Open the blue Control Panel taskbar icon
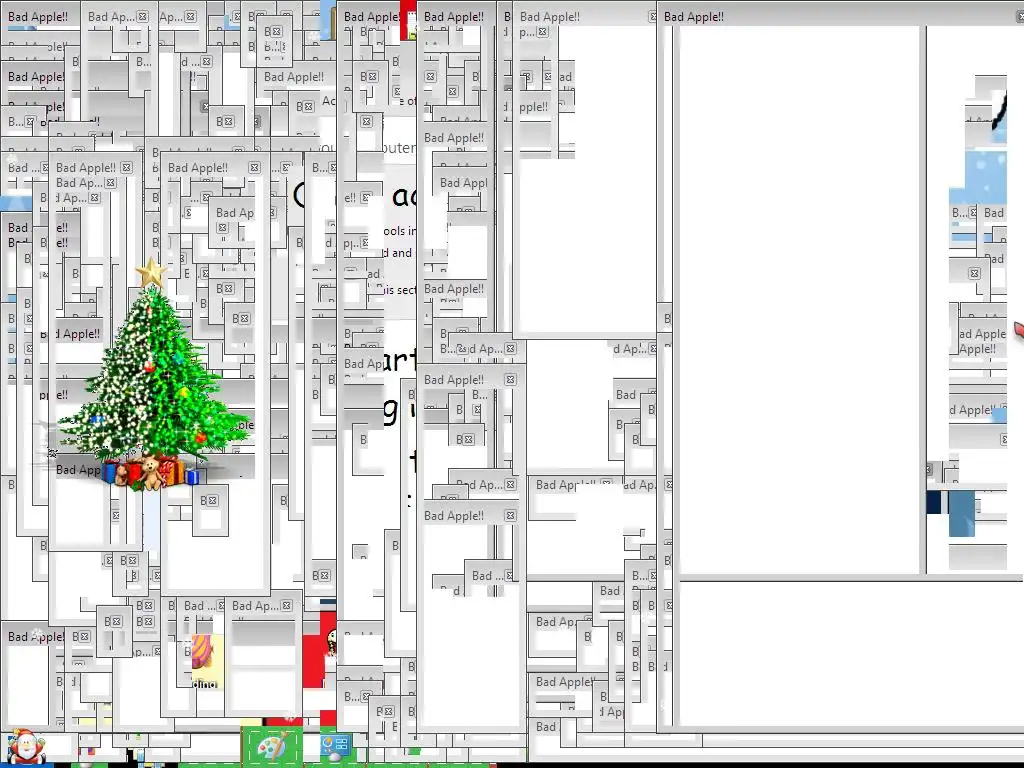 pos(336,747)
